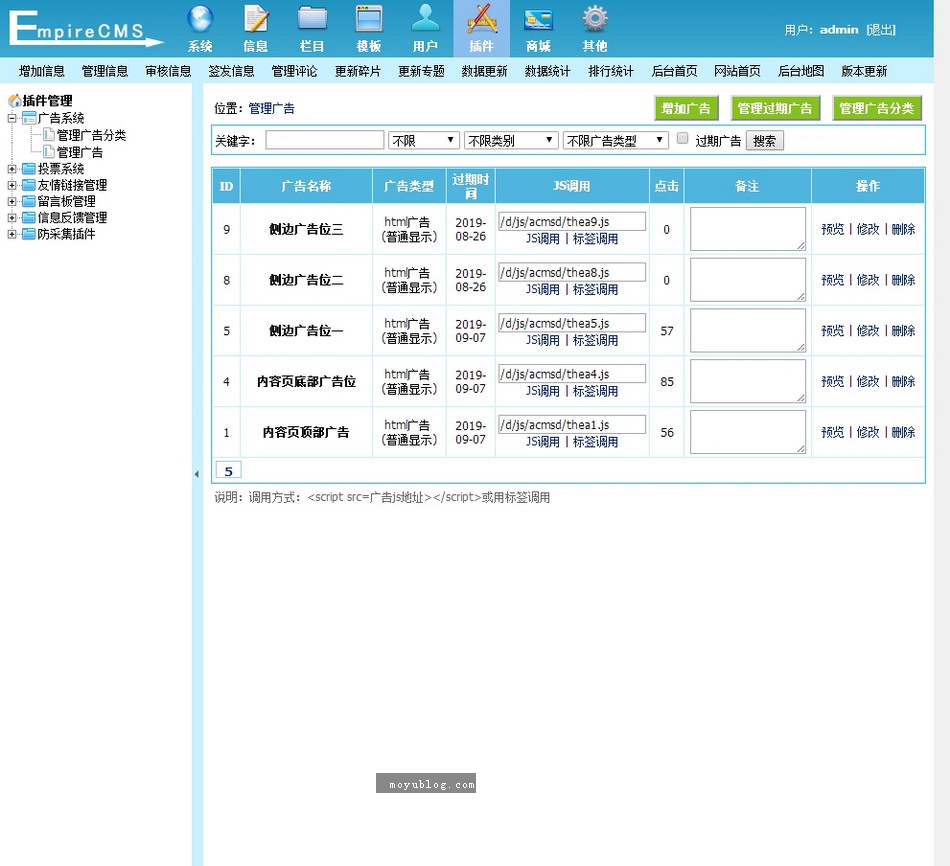Click the 增加广告 button
Viewport: 950px width, 866px height.
686,108
